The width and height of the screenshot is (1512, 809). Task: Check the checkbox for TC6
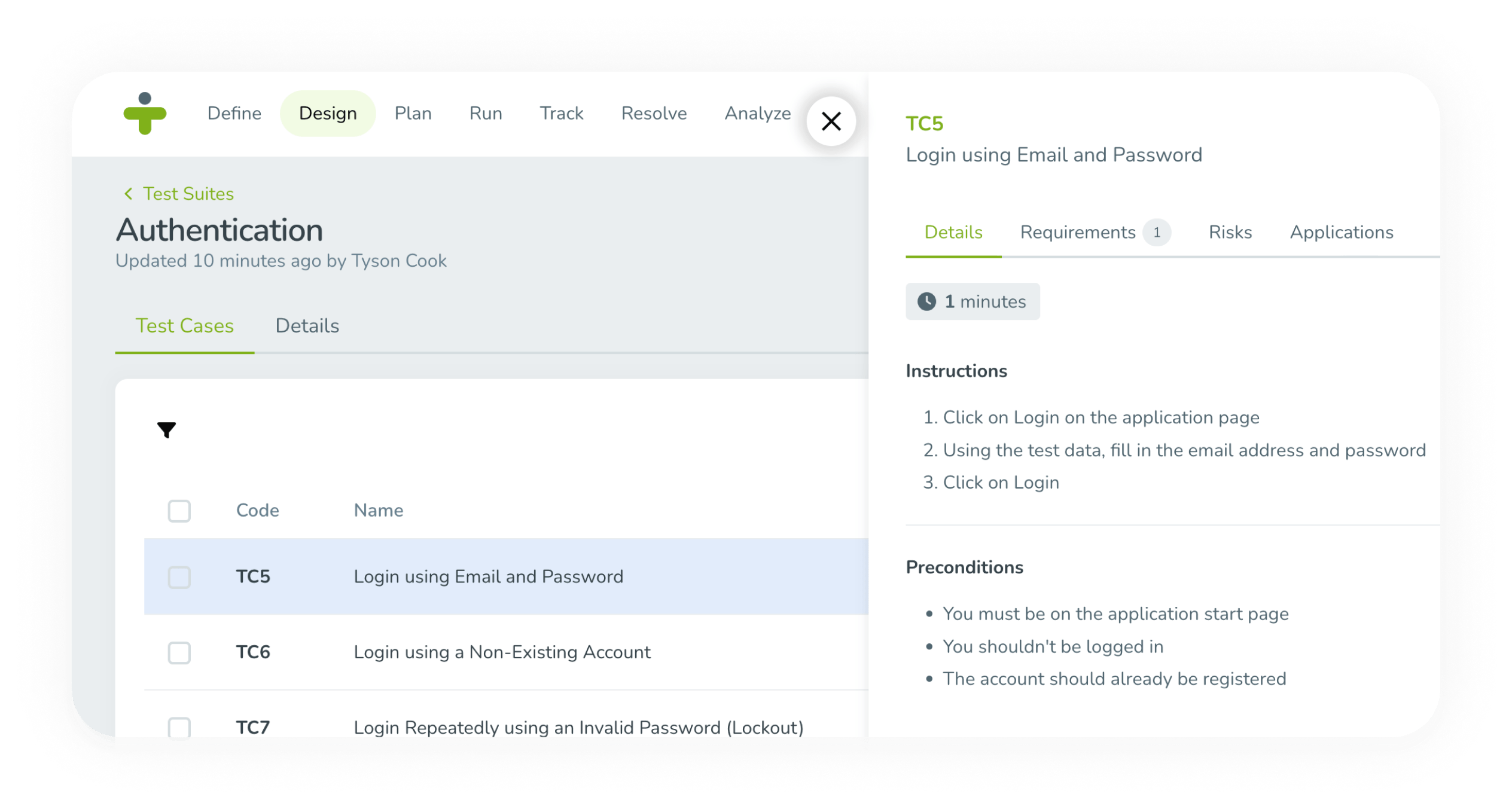tap(179, 653)
